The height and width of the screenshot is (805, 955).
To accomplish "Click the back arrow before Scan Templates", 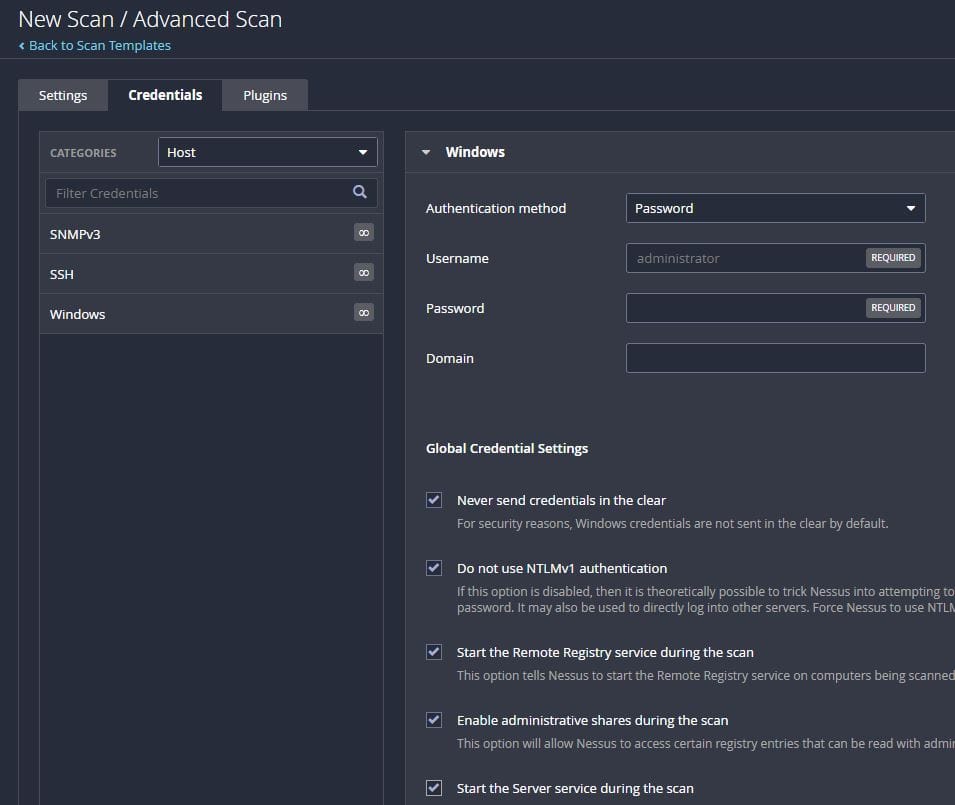I will coord(22,46).
